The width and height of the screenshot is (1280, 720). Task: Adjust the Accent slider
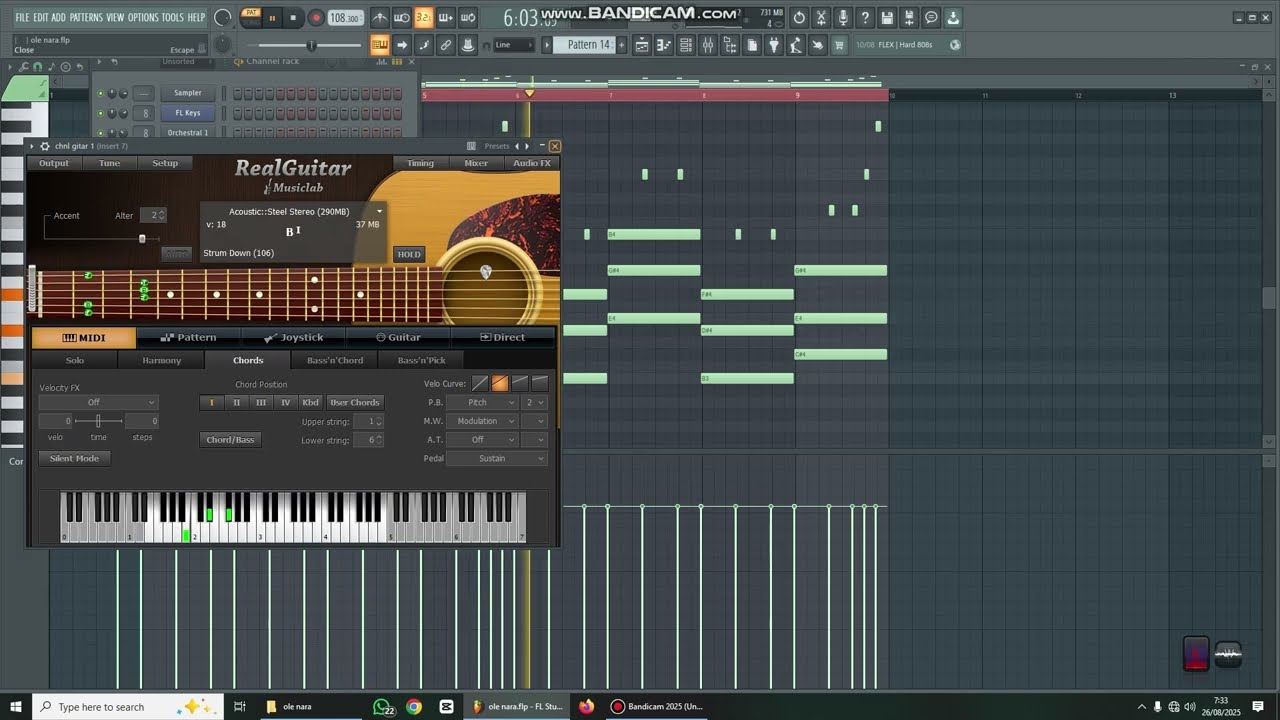142,238
